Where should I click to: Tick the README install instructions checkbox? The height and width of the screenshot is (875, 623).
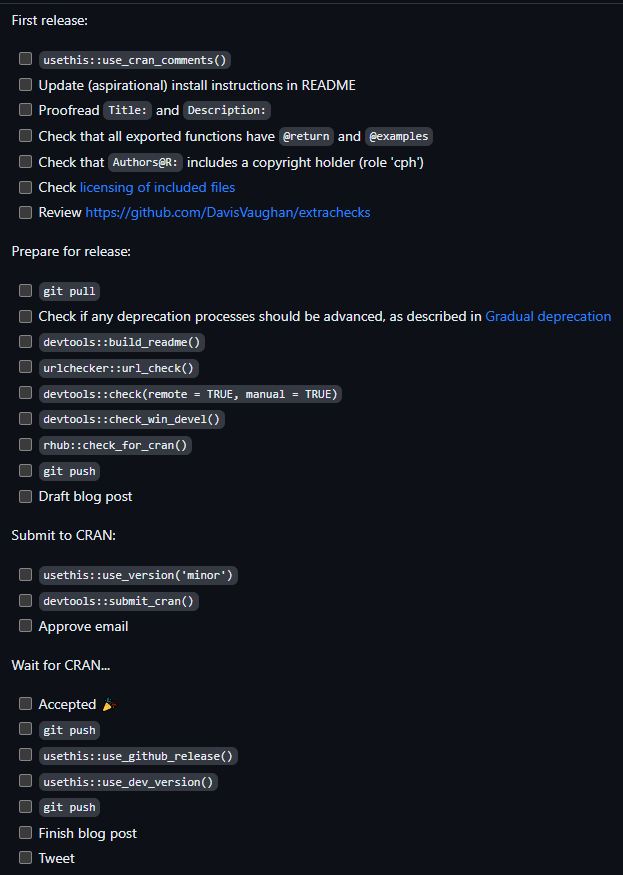pyautogui.click(x=25, y=85)
